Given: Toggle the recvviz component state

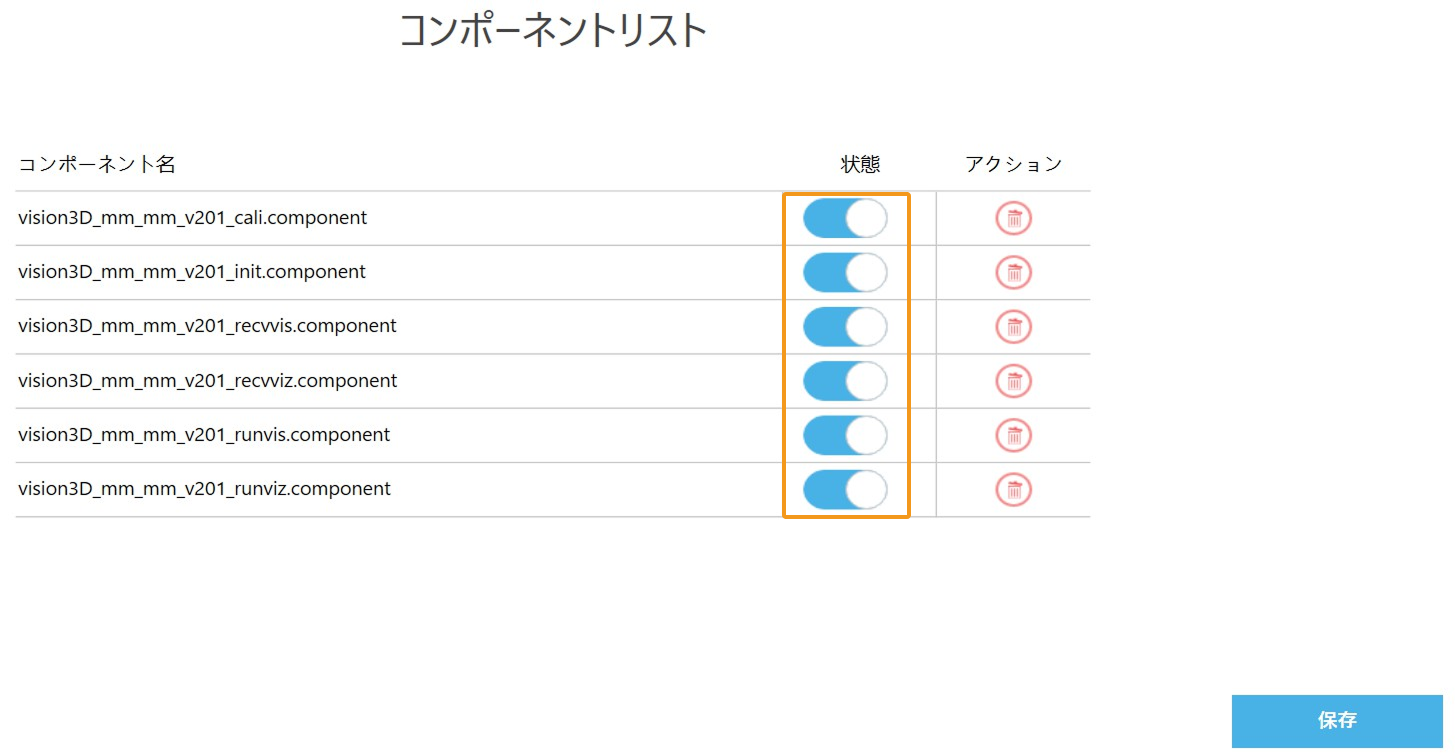Looking at the screenshot, I should [845, 381].
